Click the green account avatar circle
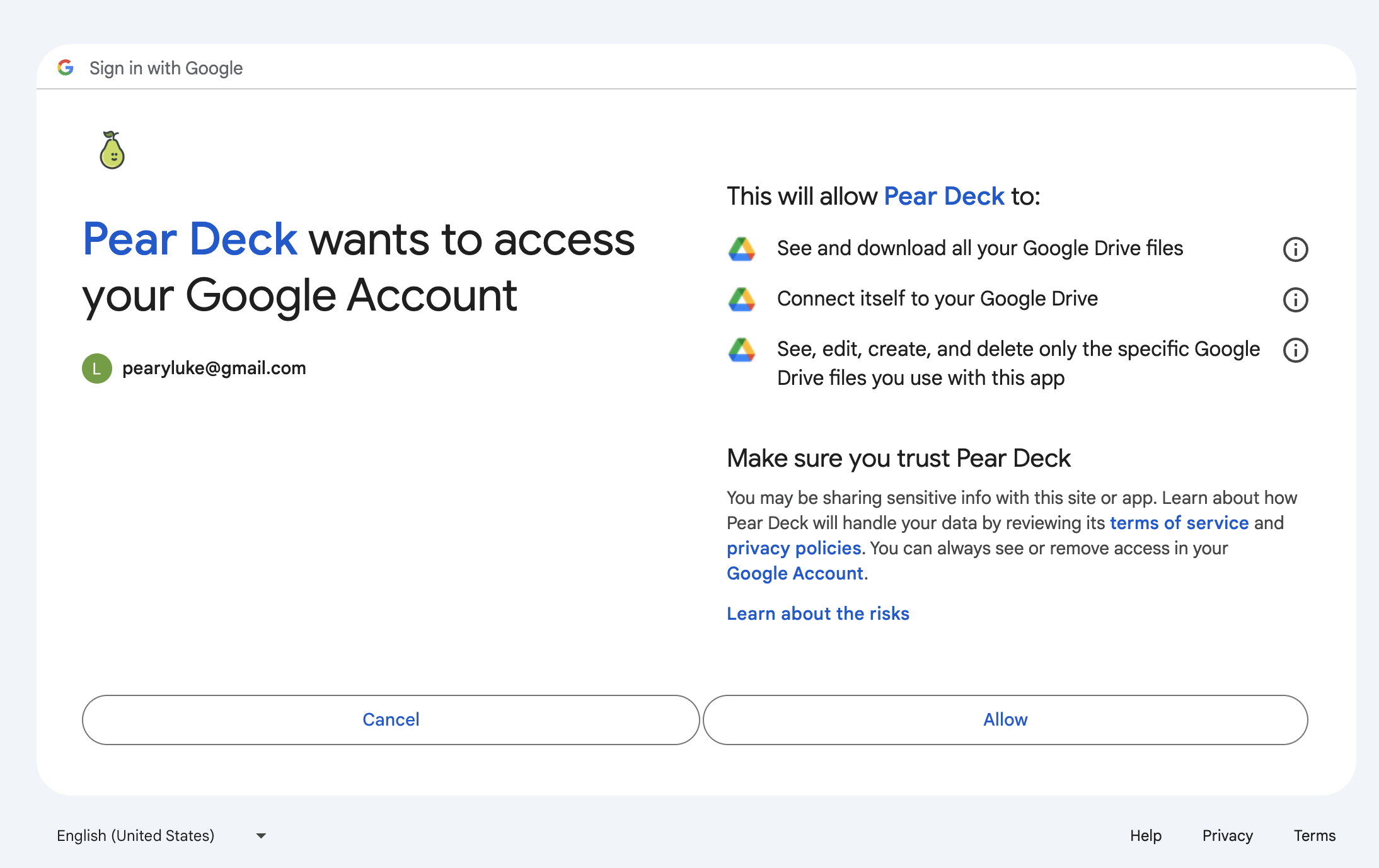Screen dimensions: 1379x868 (96, 368)
